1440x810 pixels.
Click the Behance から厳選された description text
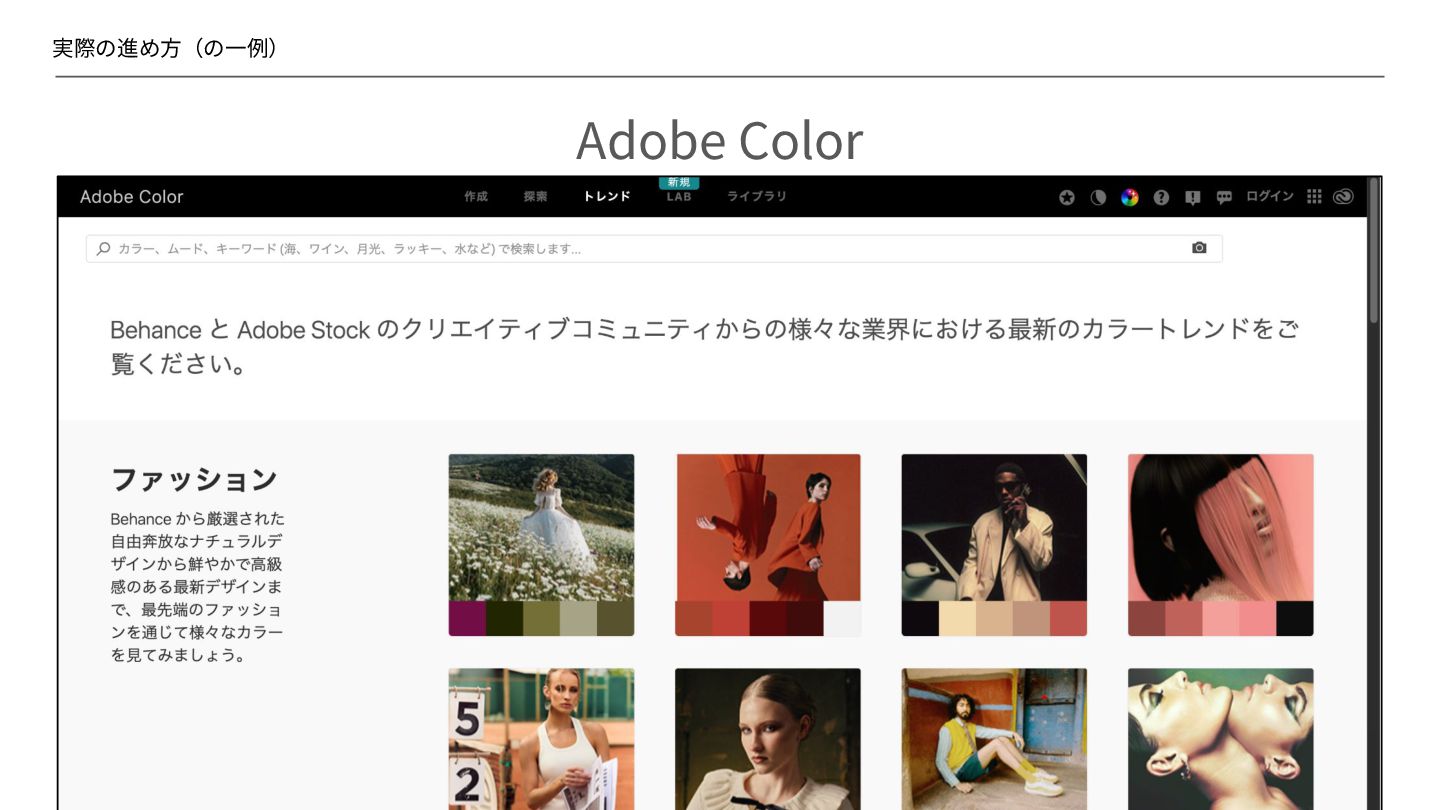pos(198,587)
